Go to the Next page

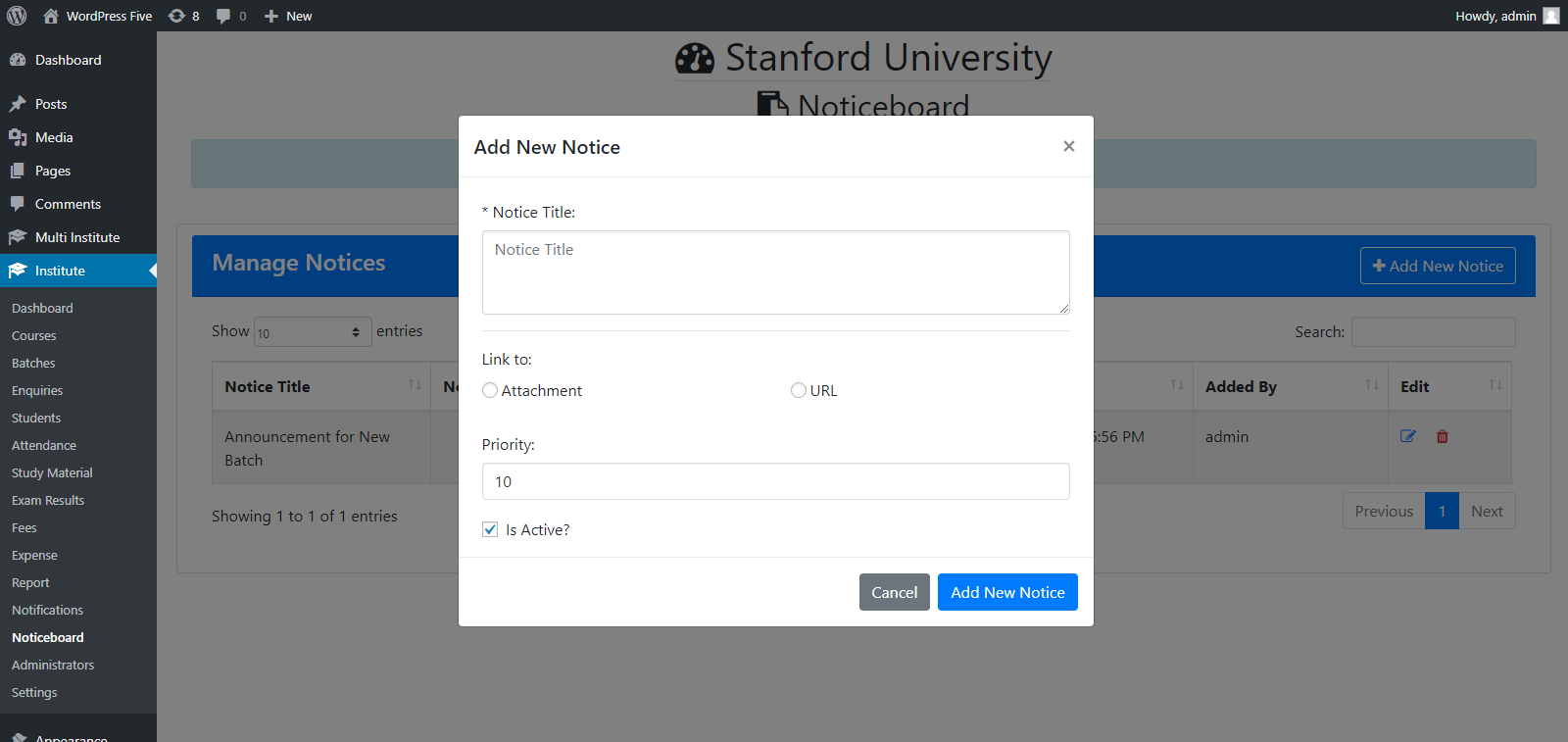tap(1487, 511)
